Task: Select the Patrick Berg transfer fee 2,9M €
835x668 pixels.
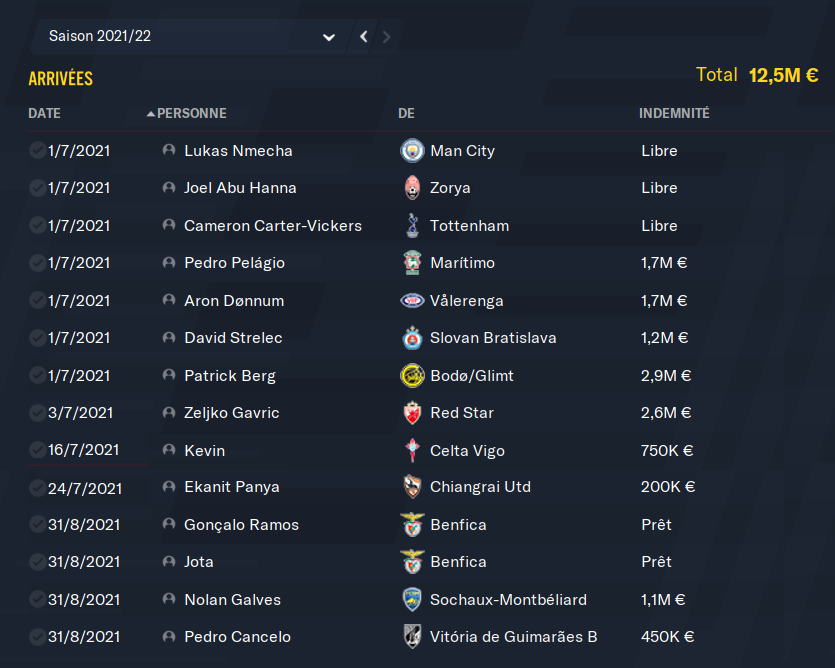Action: pos(666,376)
